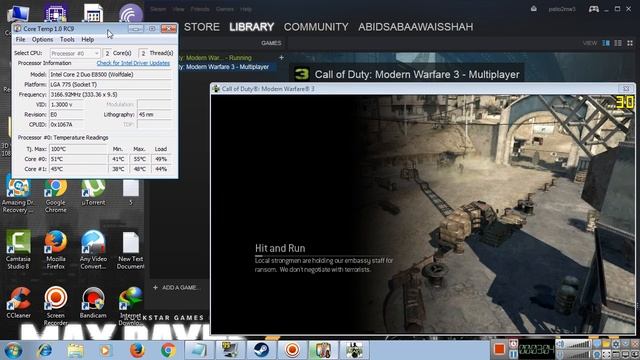This screenshot has width=640, height=360.
Task: Click the Frequency value field in Core Temp
Action: click(110, 94)
